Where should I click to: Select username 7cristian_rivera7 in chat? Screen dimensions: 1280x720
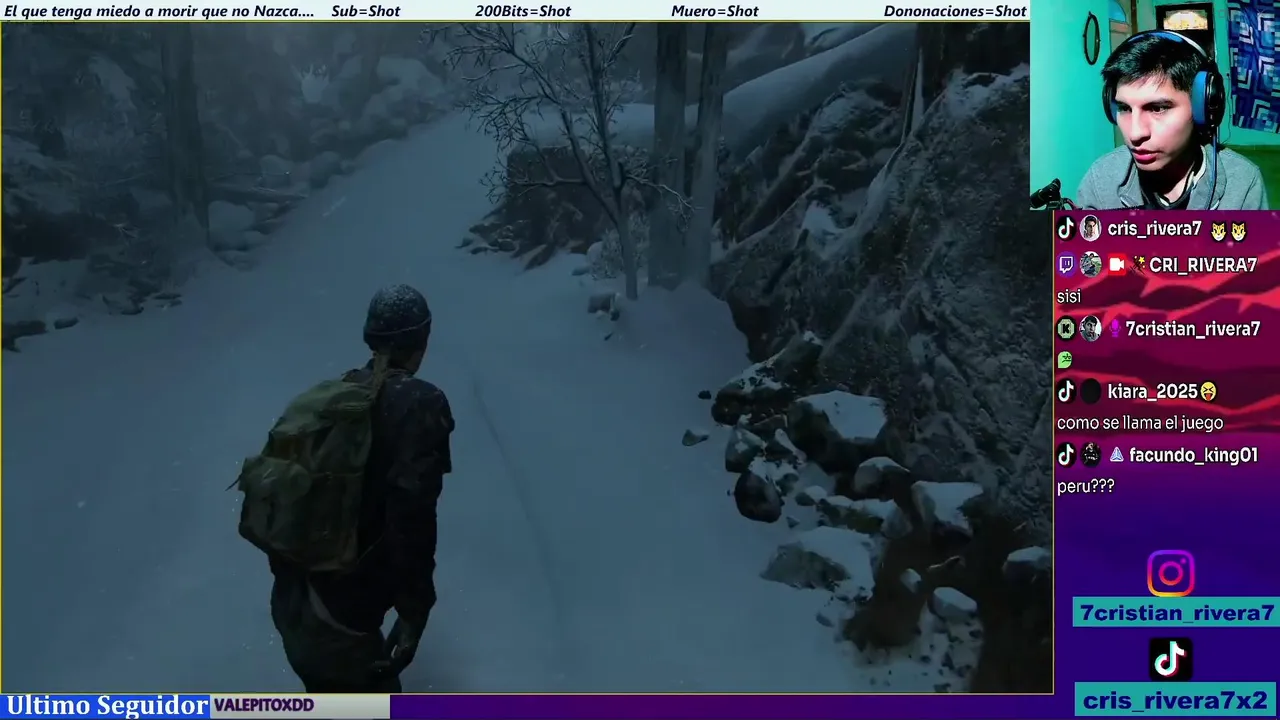[1193, 329]
